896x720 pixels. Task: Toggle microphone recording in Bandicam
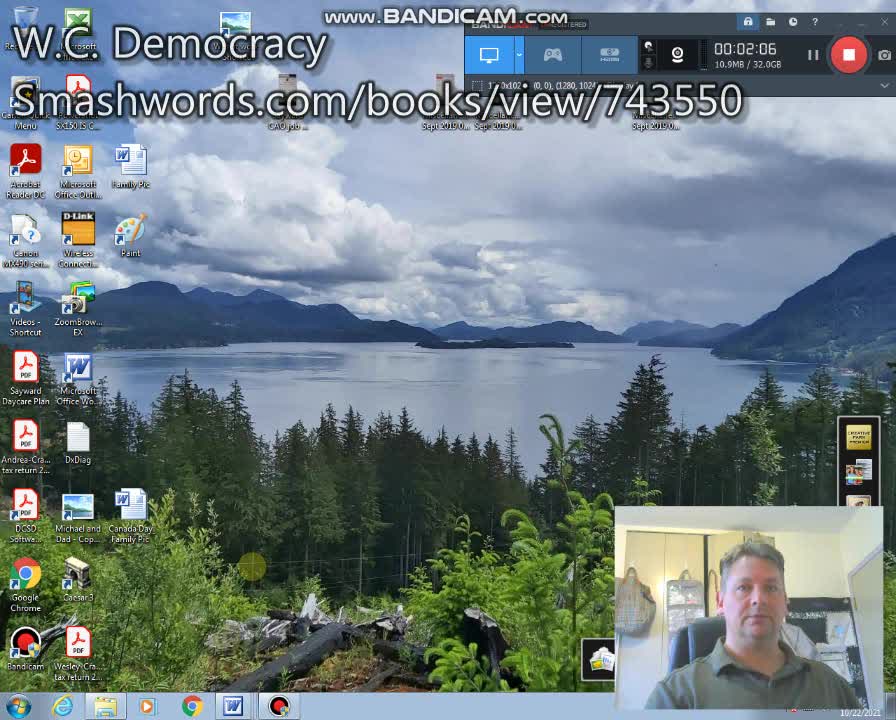coord(649,62)
